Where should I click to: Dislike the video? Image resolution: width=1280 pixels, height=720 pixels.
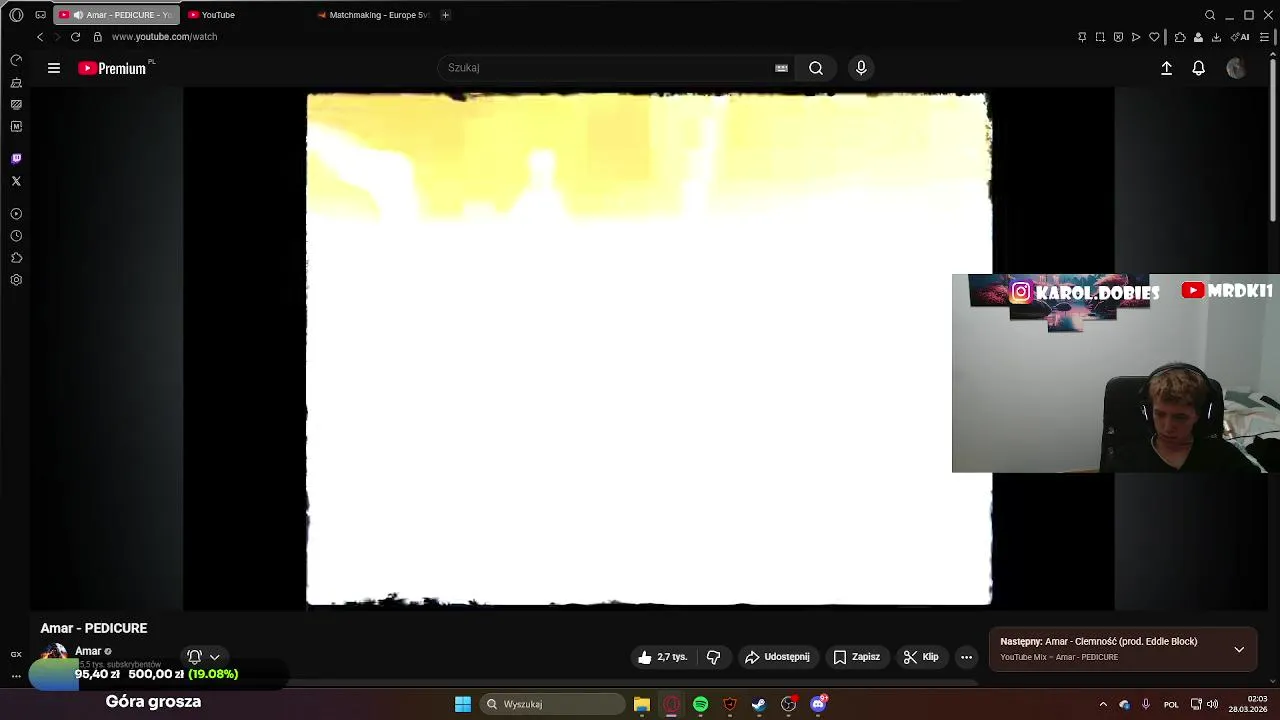713,657
